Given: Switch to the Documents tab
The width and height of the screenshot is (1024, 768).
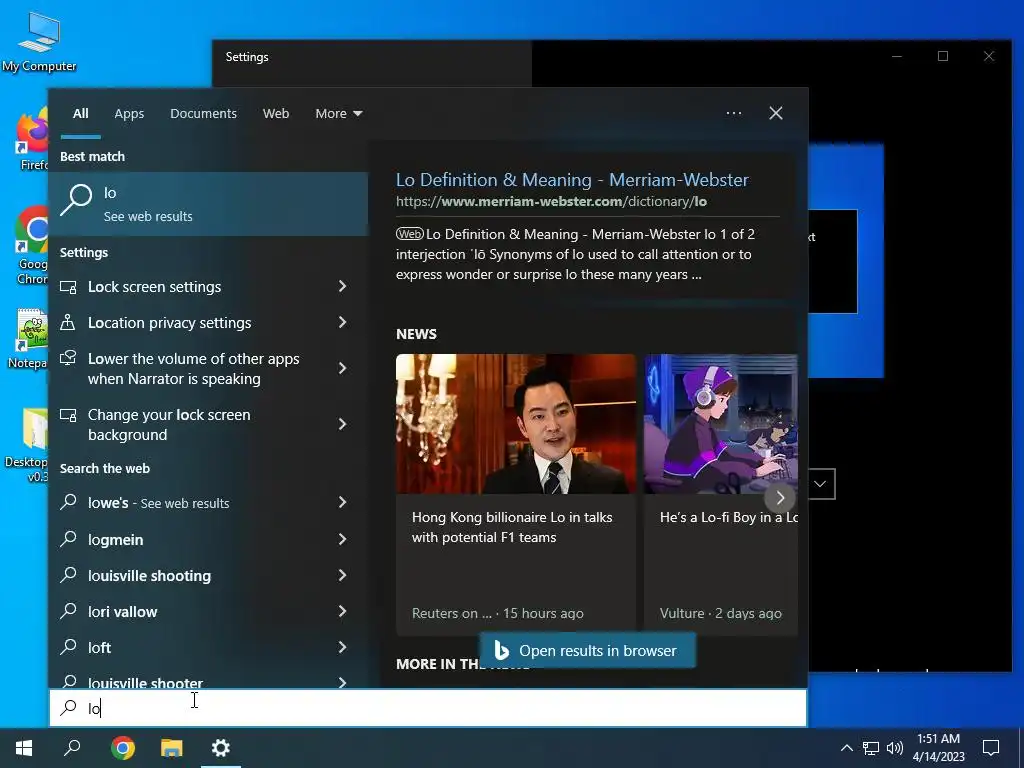Looking at the screenshot, I should coord(203,114).
